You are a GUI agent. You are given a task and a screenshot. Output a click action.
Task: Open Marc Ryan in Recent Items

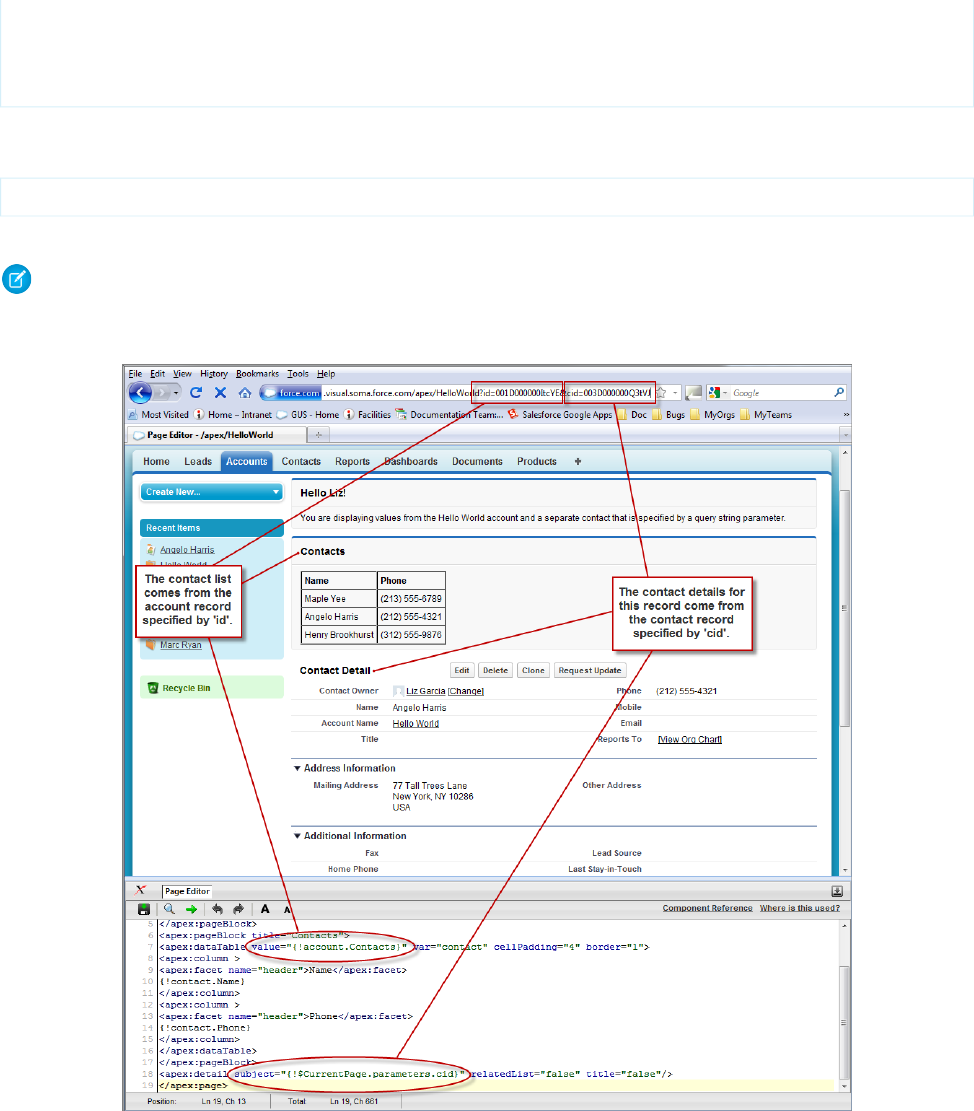181,645
